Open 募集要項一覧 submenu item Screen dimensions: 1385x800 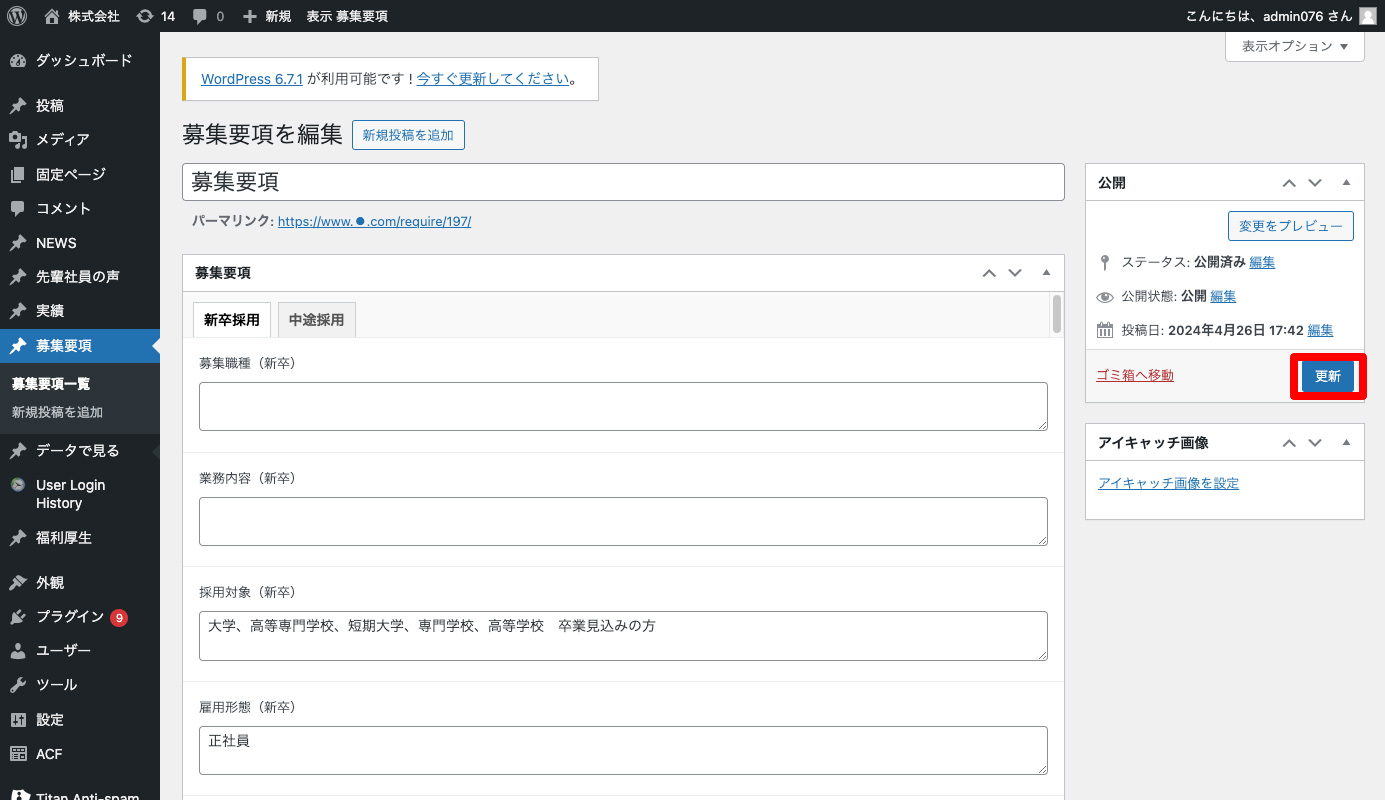coord(51,384)
